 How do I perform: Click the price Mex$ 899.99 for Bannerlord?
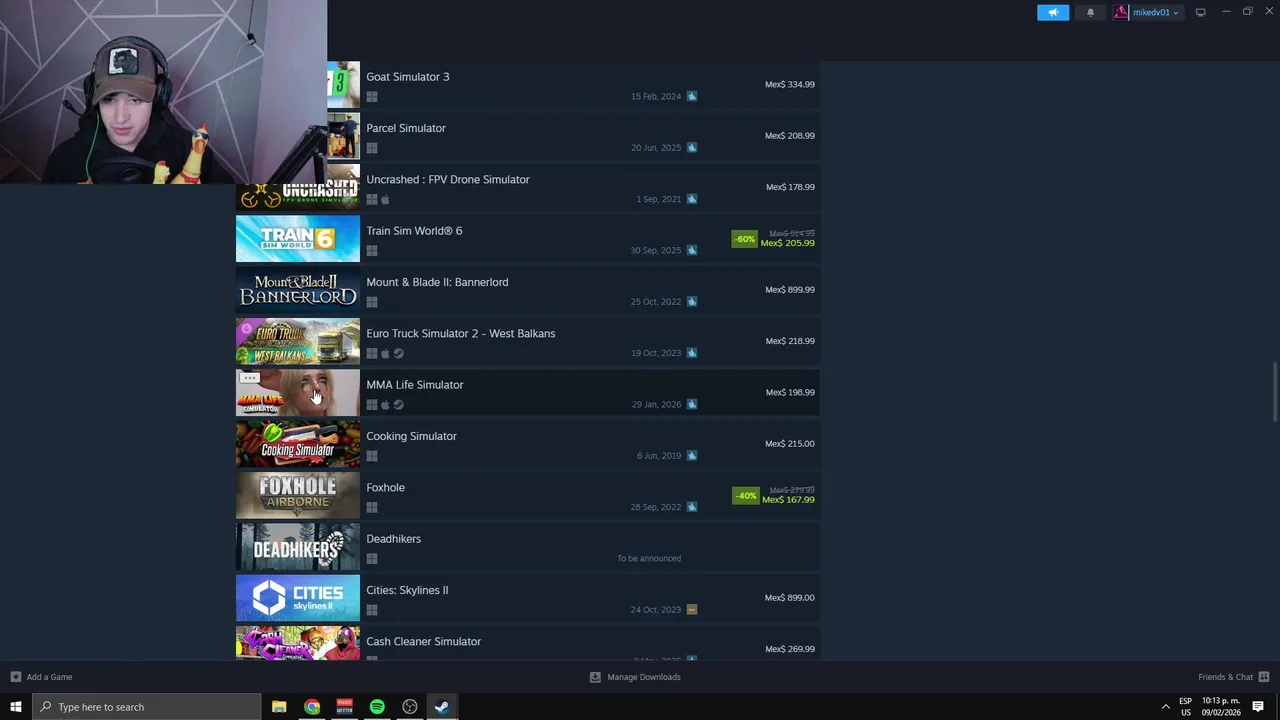point(790,290)
